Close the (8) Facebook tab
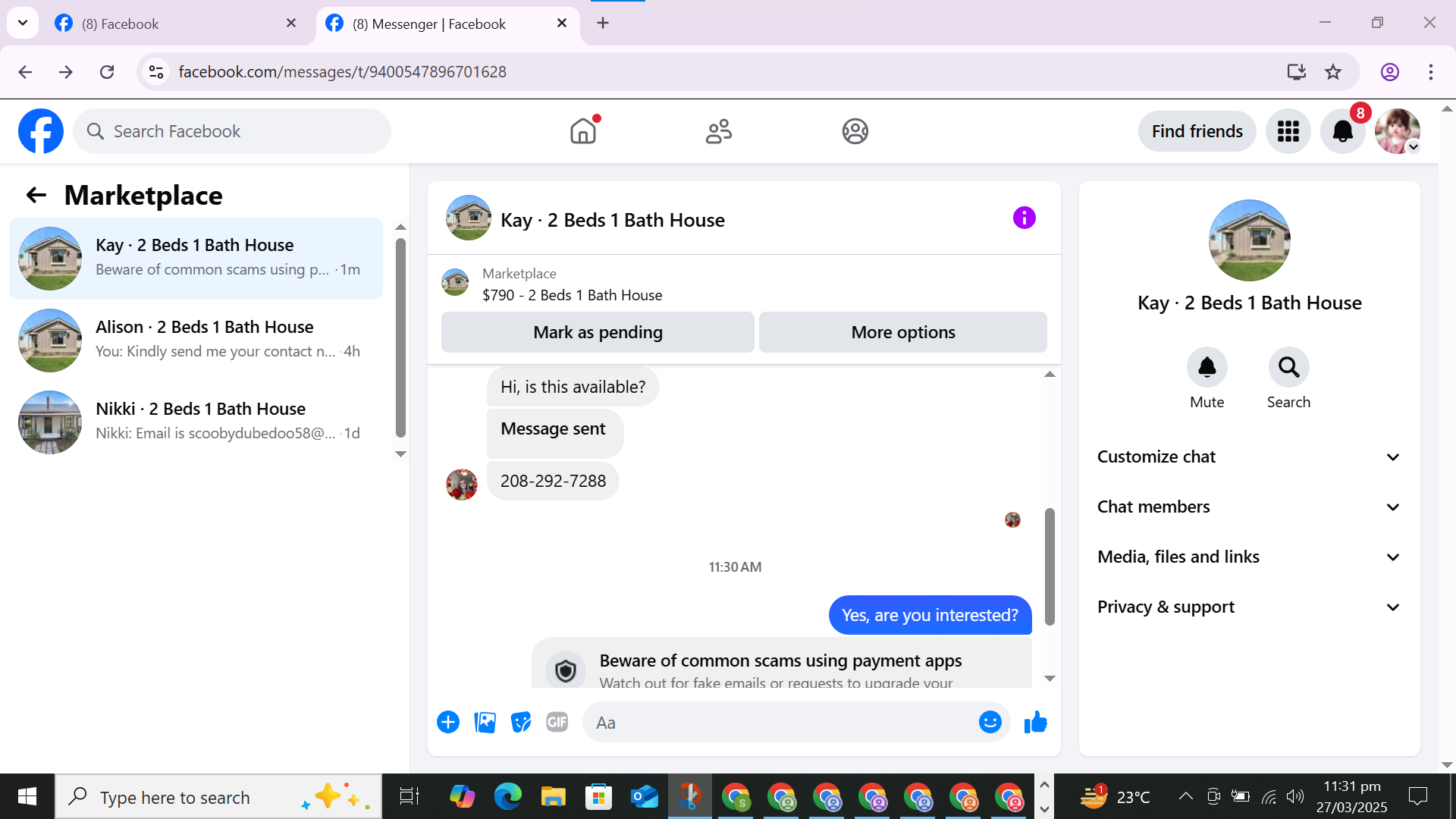 291,24
